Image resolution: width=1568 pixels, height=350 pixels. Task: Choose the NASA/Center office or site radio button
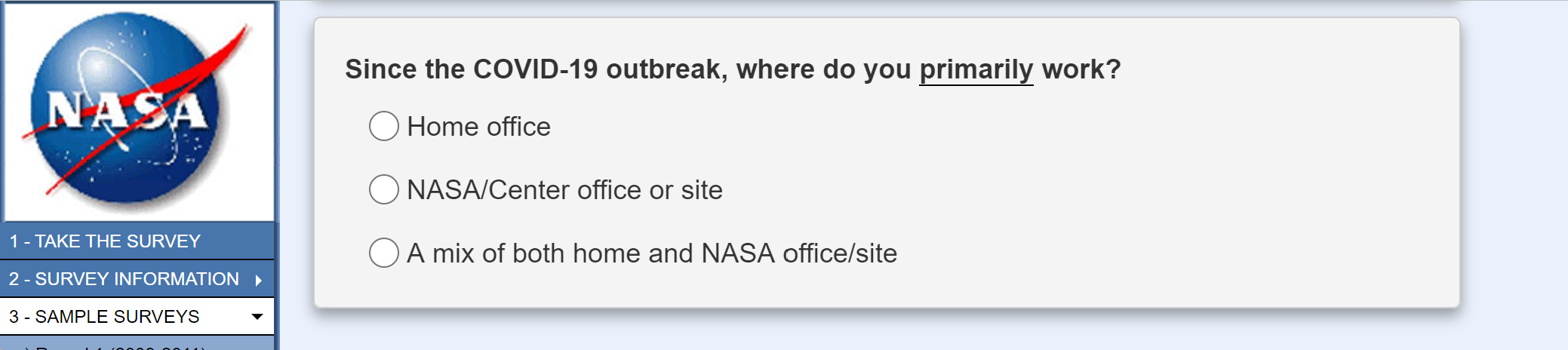click(383, 189)
